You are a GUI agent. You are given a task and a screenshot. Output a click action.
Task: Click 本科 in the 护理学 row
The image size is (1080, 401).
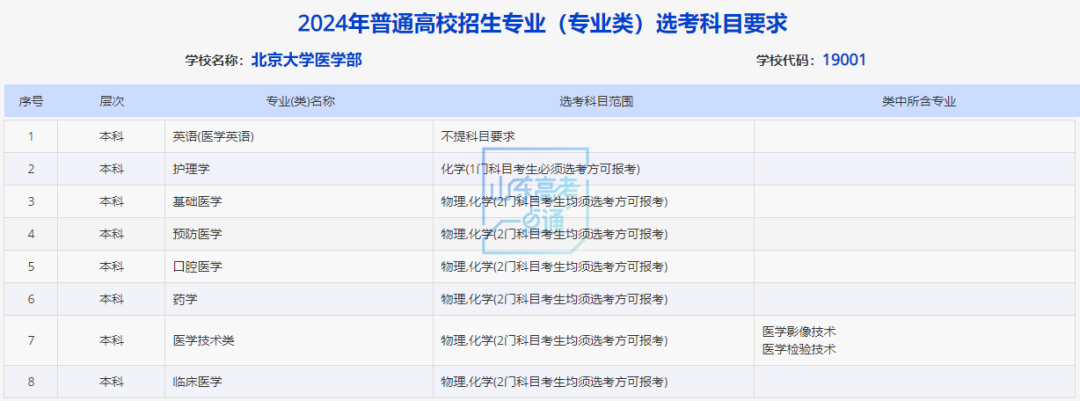112,169
